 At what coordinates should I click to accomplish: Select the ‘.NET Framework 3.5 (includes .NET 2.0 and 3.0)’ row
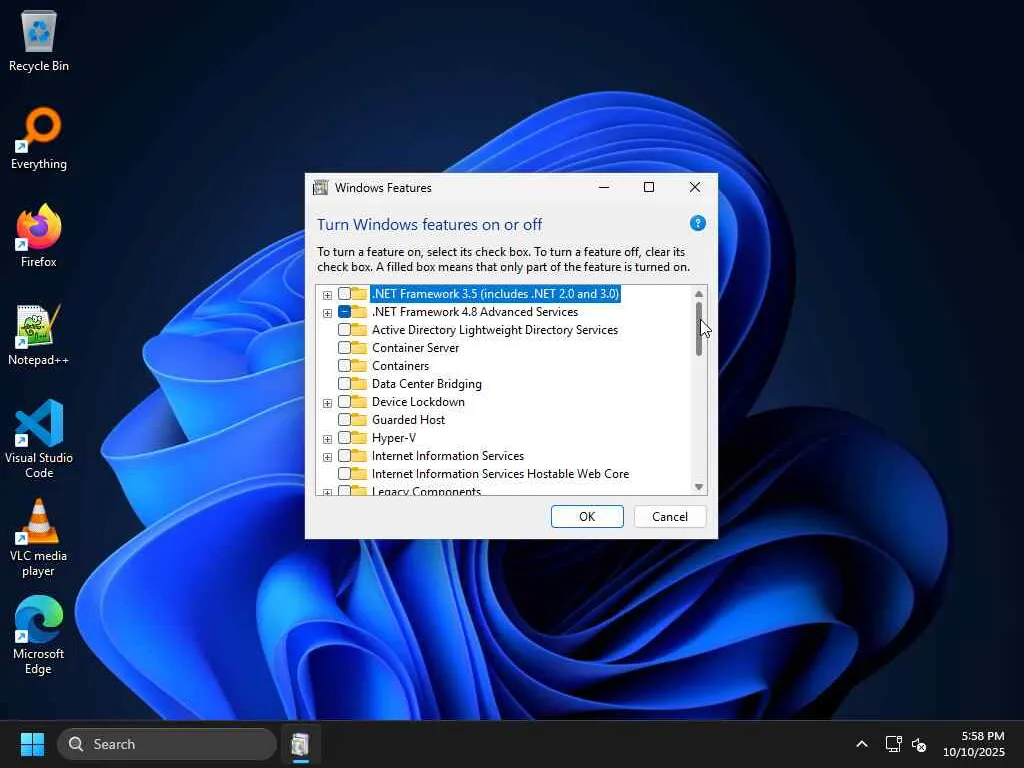[495, 294]
